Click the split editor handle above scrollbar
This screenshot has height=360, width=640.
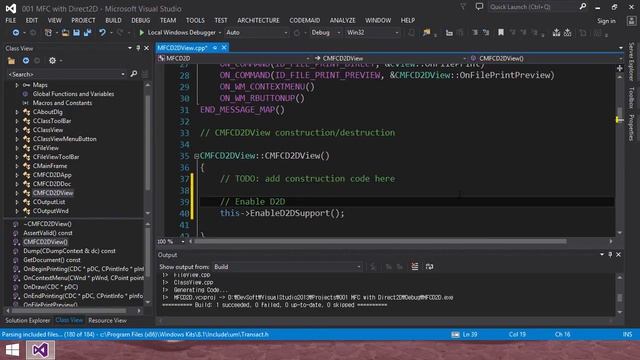pyautogui.click(x=620, y=69)
